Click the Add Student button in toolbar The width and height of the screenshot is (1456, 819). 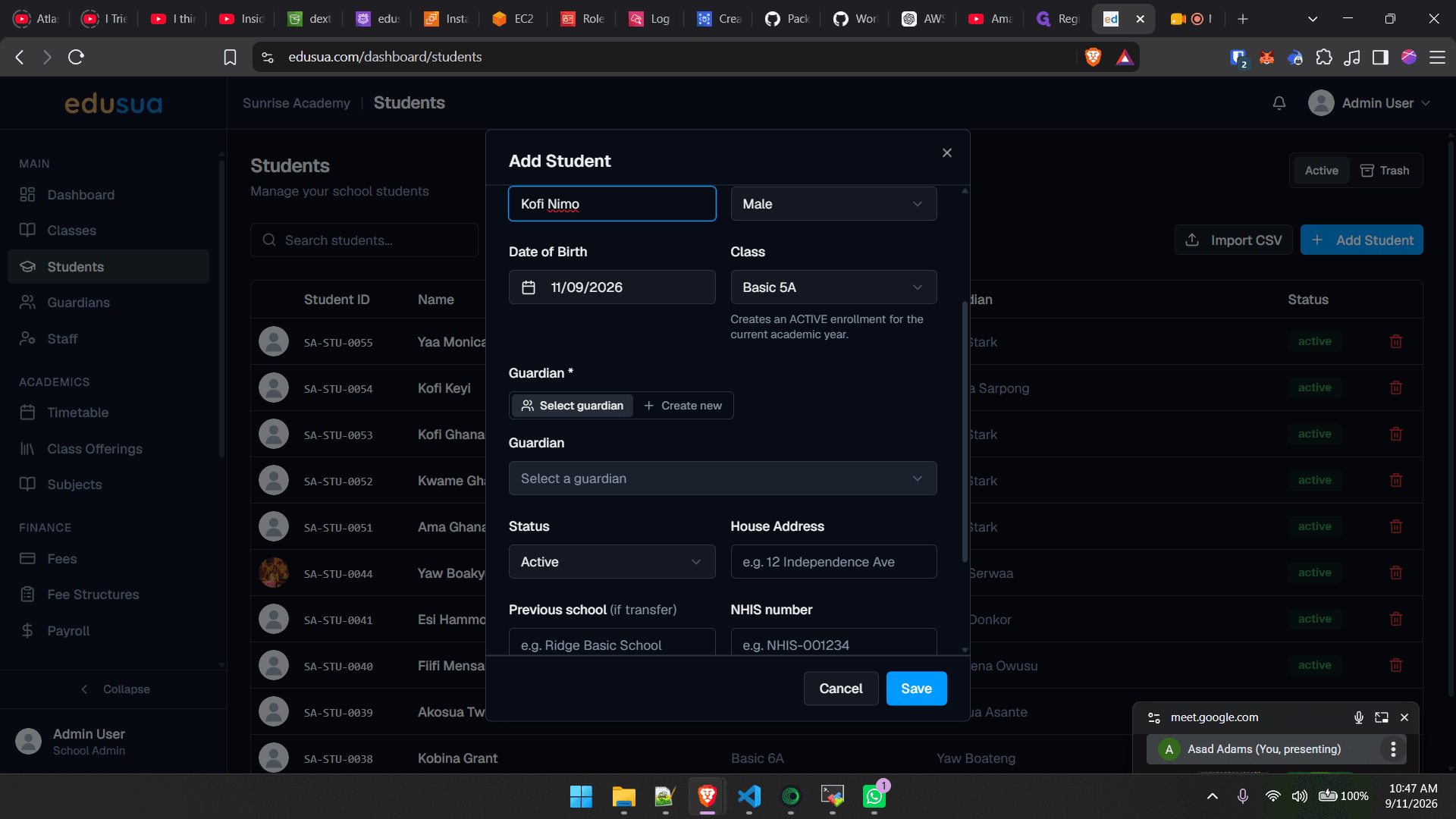(1362, 240)
